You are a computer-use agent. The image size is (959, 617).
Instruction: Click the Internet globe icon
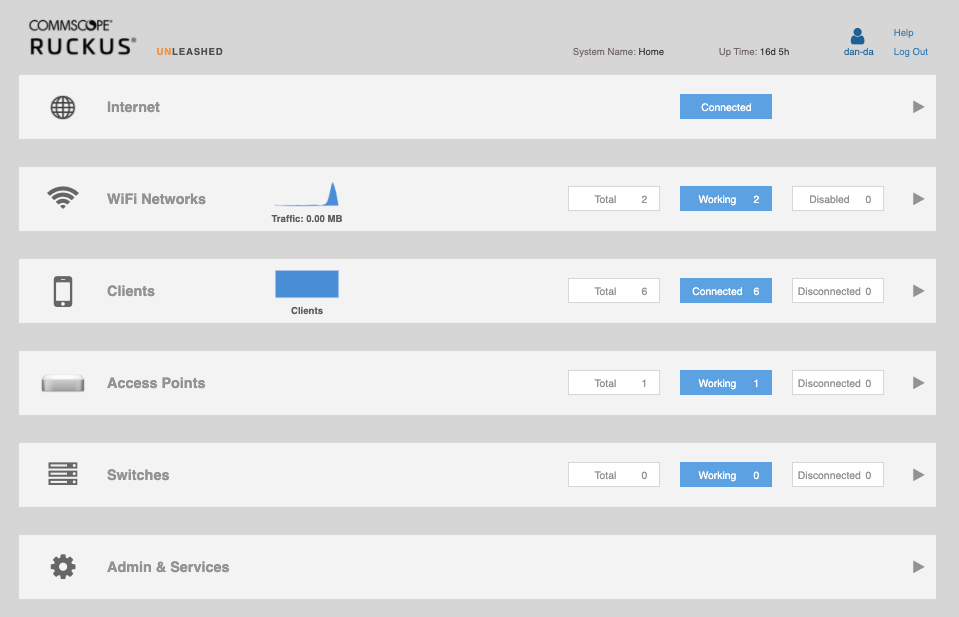click(63, 107)
